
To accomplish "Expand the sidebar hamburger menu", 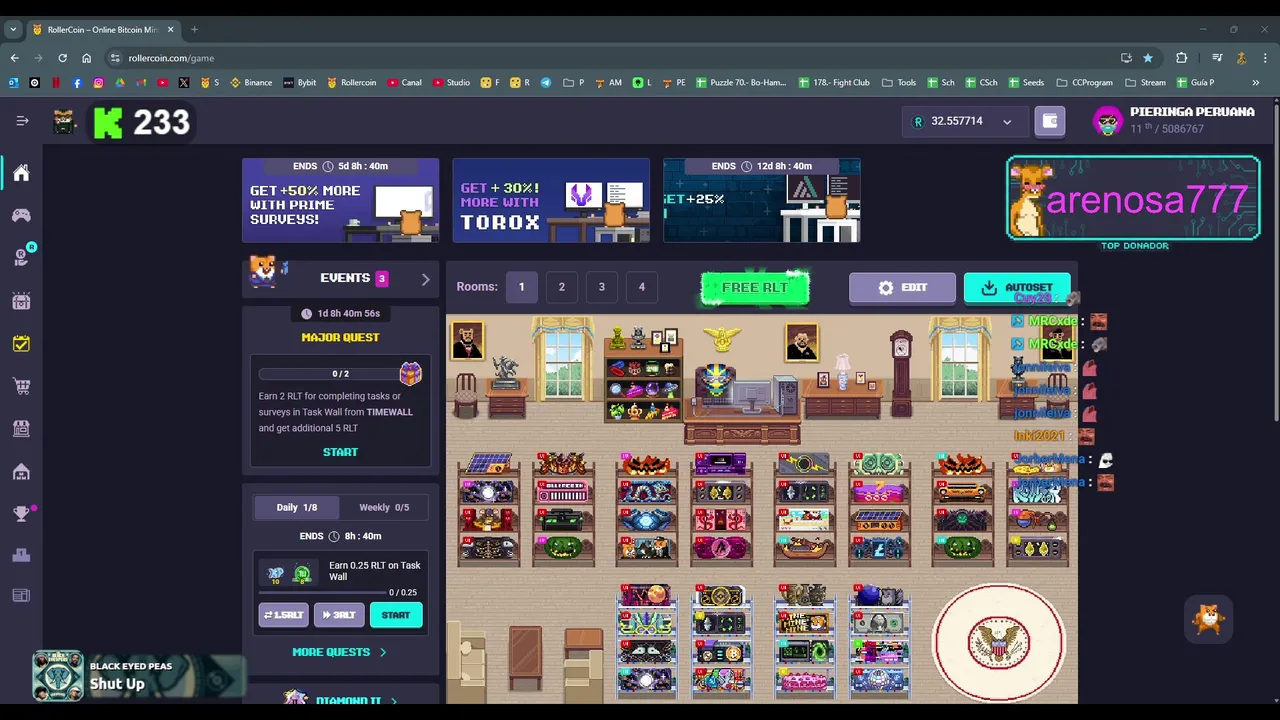I will coord(22,121).
